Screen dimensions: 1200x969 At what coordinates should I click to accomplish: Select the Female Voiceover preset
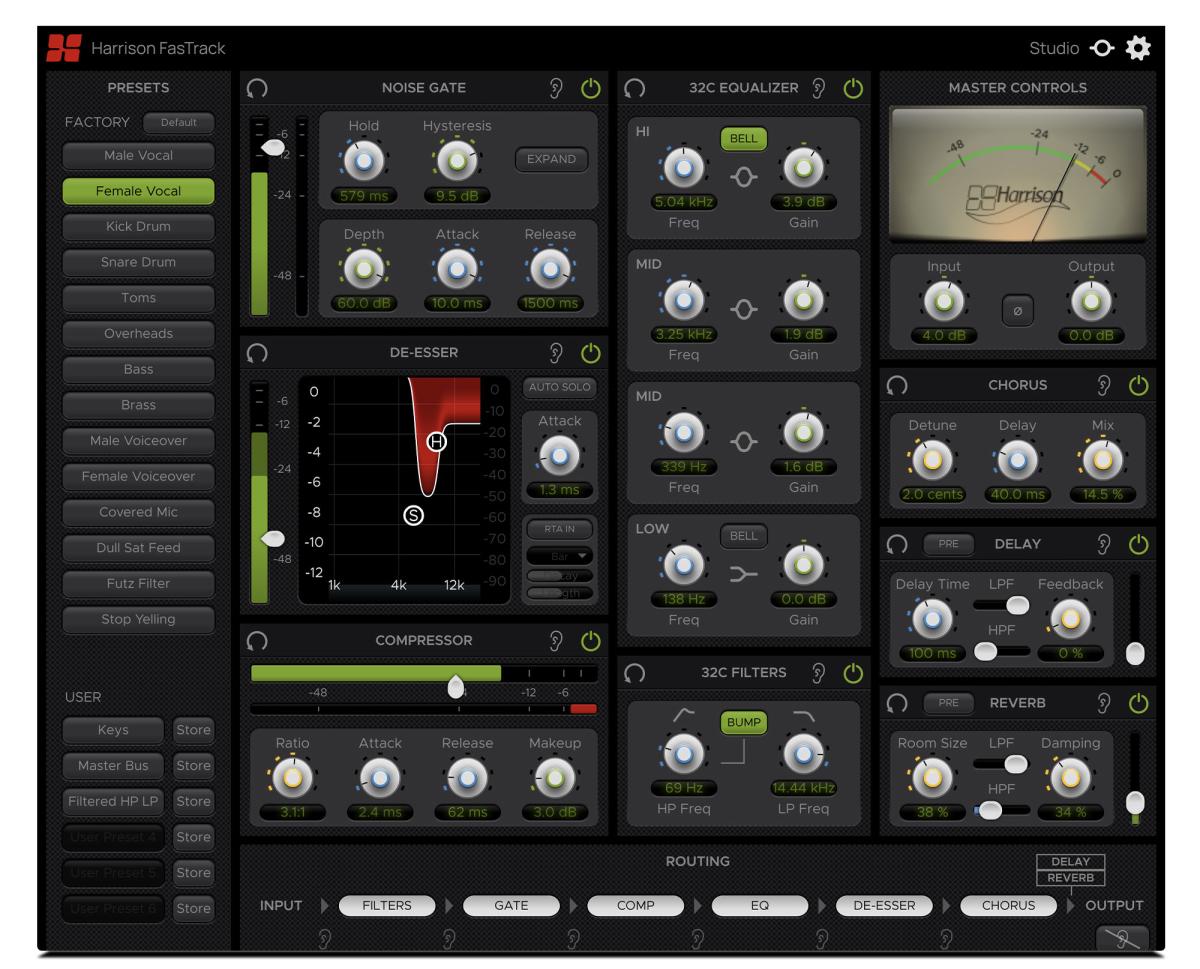click(x=138, y=477)
